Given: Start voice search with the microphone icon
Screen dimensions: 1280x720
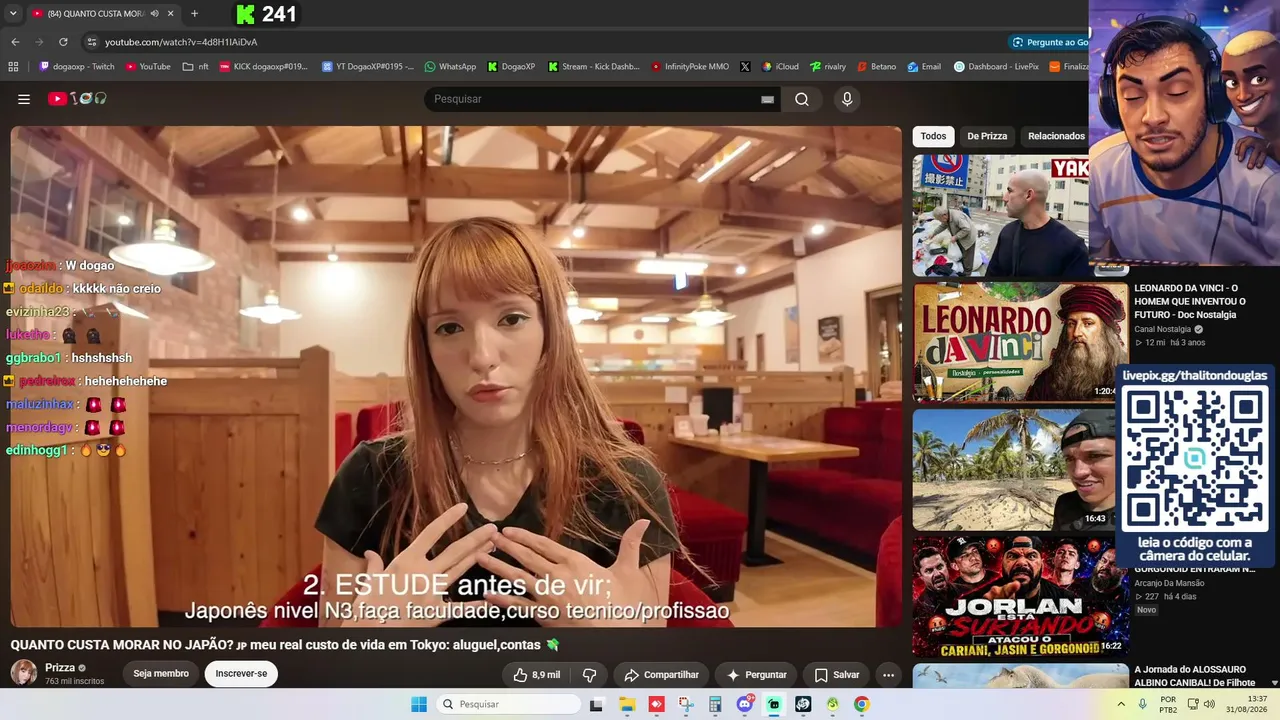Looking at the screenshot, I should coord(847,99).
